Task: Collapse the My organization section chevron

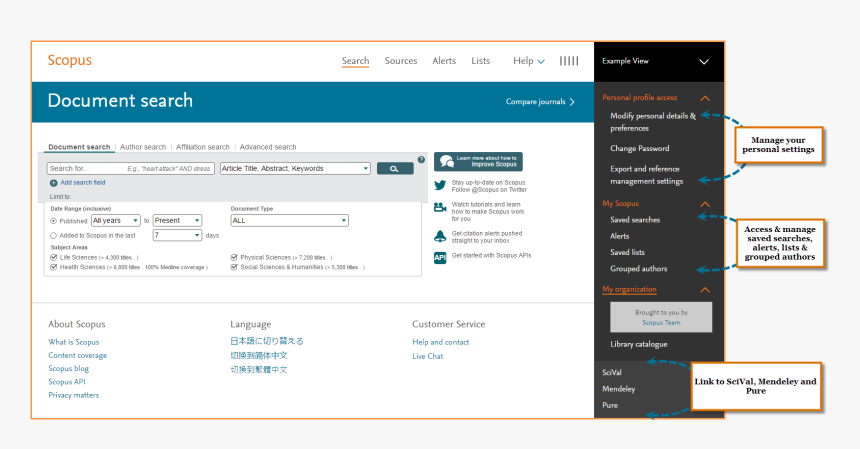Action: coord(705,289)
